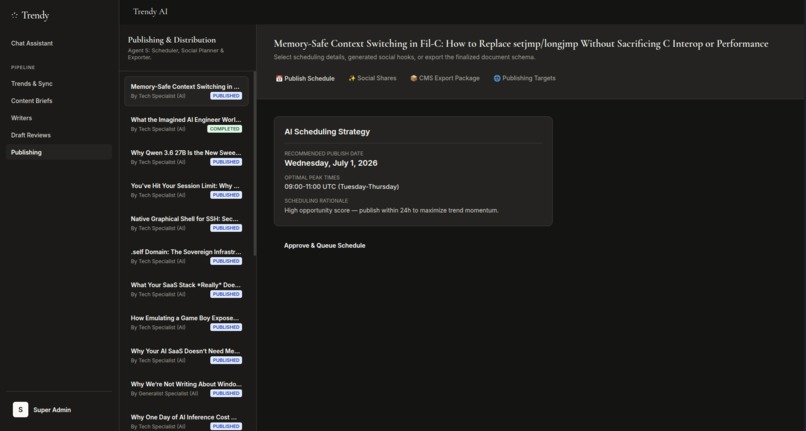This screenshot has width=806, height=431.
Task: Switch to the Publish Schedule tab
Action: click(305, 79)
